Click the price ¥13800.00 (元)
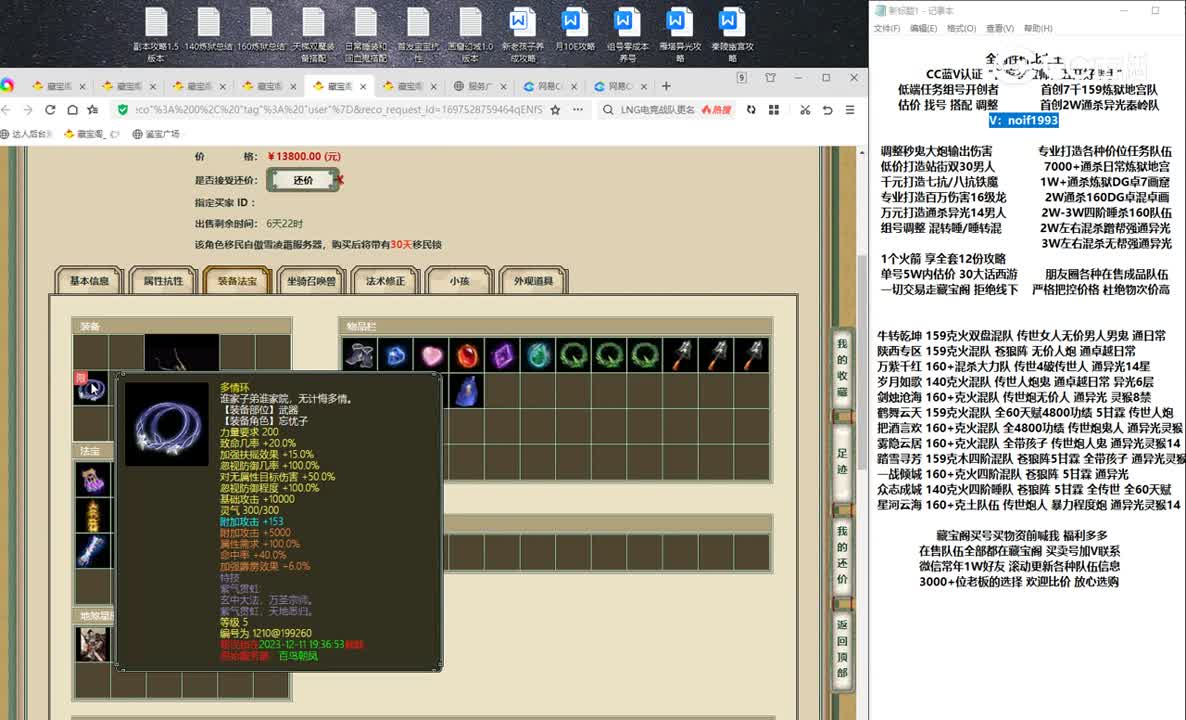 coord(304,157)
